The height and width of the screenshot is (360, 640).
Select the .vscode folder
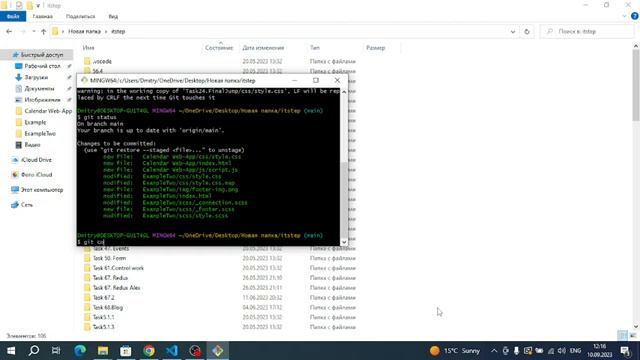coord(102,61)
